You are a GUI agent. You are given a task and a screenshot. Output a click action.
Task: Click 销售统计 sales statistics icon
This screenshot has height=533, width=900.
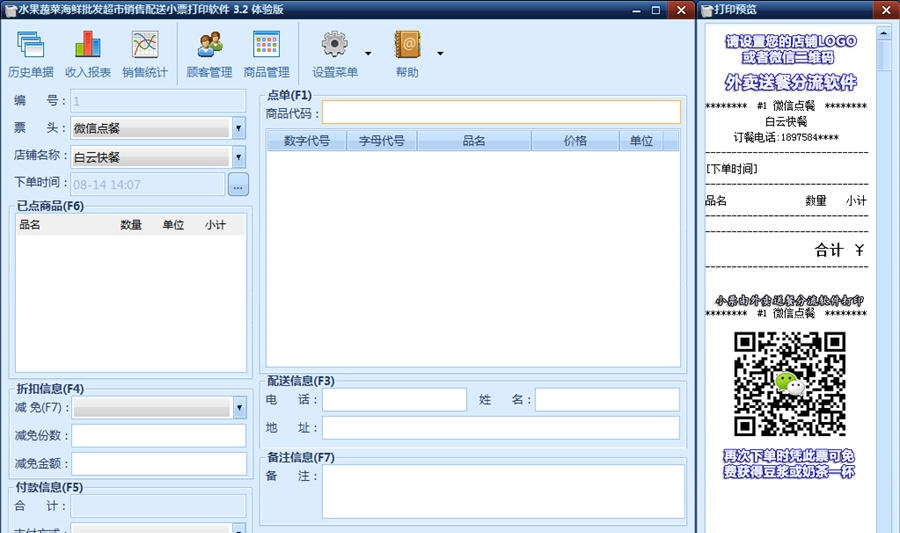coord(145,53)
